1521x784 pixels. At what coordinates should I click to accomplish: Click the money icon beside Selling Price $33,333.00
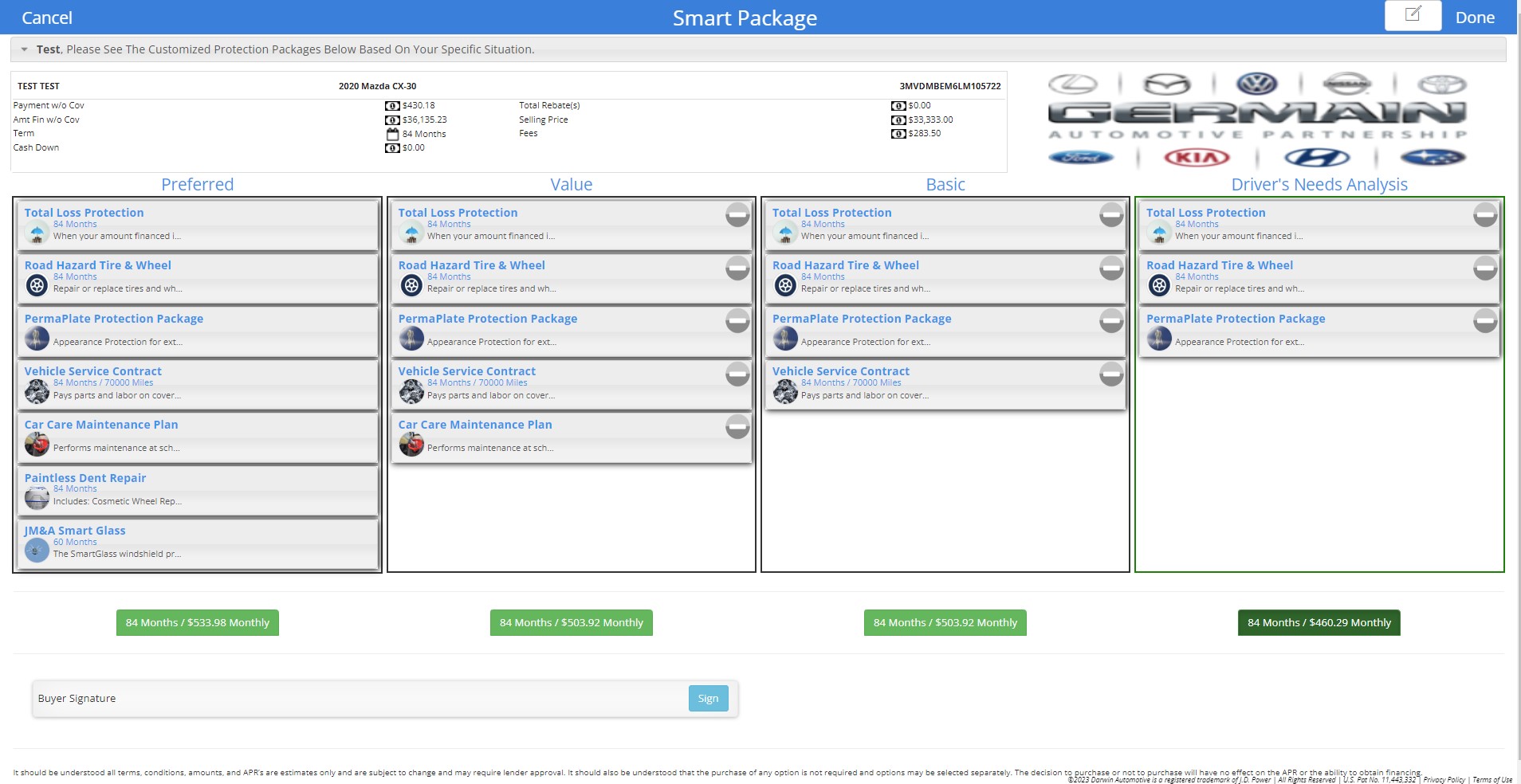(x=898, y=120)
